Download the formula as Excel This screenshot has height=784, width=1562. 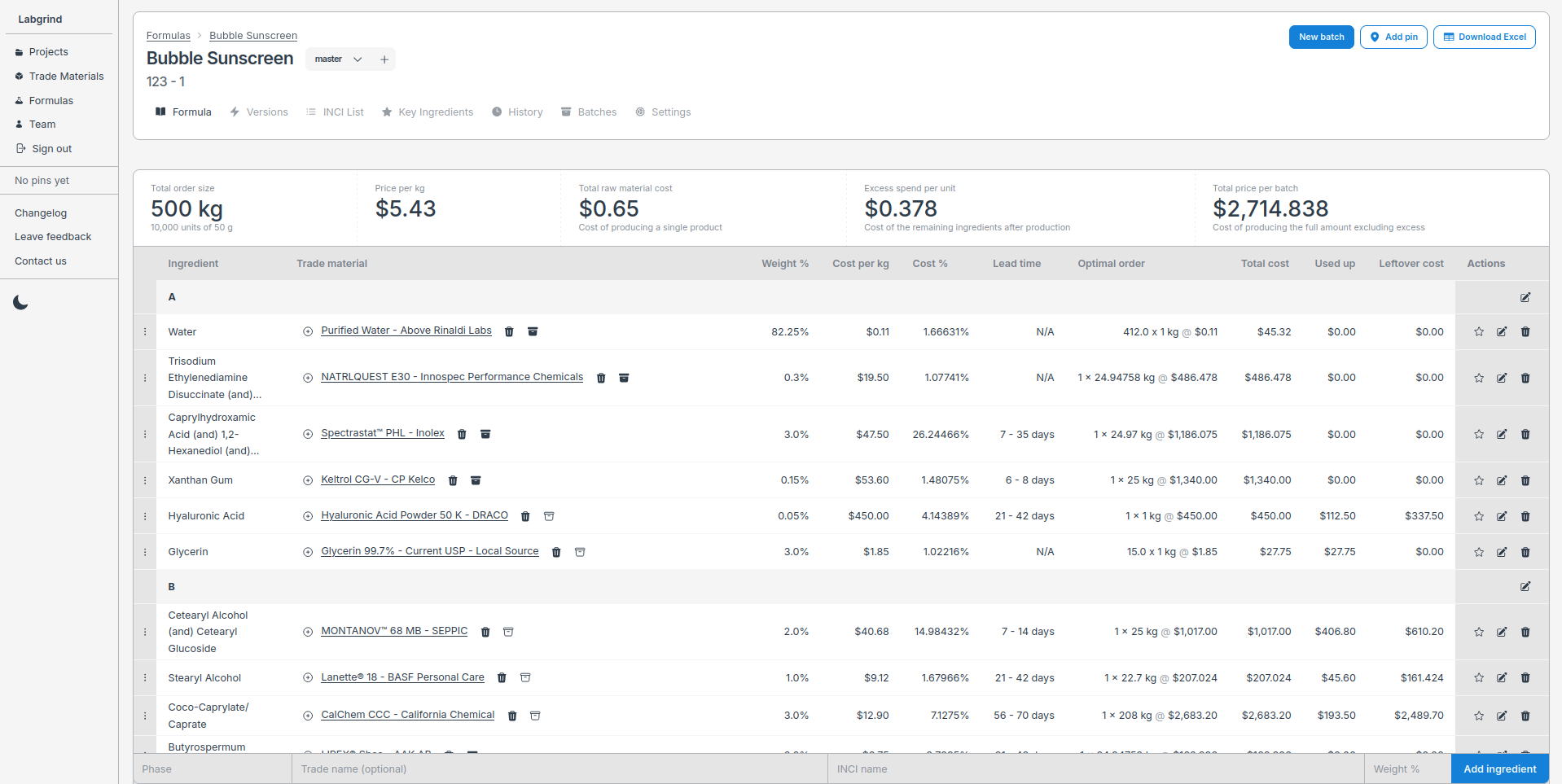[x=1484, y=37]
